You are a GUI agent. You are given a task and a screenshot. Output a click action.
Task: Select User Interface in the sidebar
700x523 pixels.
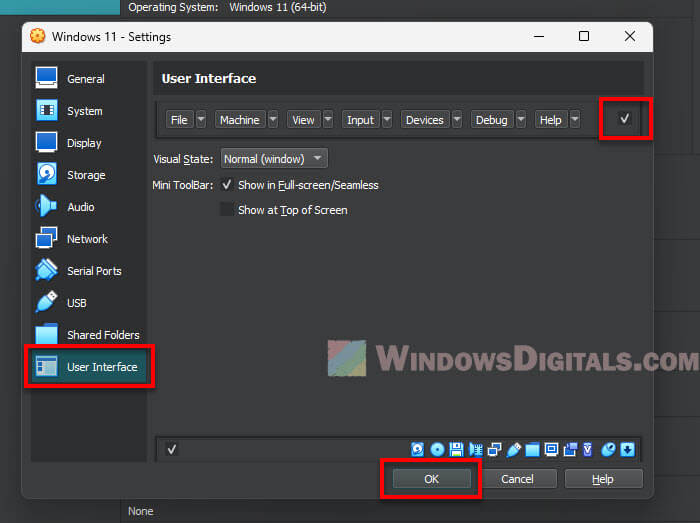[88, 367]
